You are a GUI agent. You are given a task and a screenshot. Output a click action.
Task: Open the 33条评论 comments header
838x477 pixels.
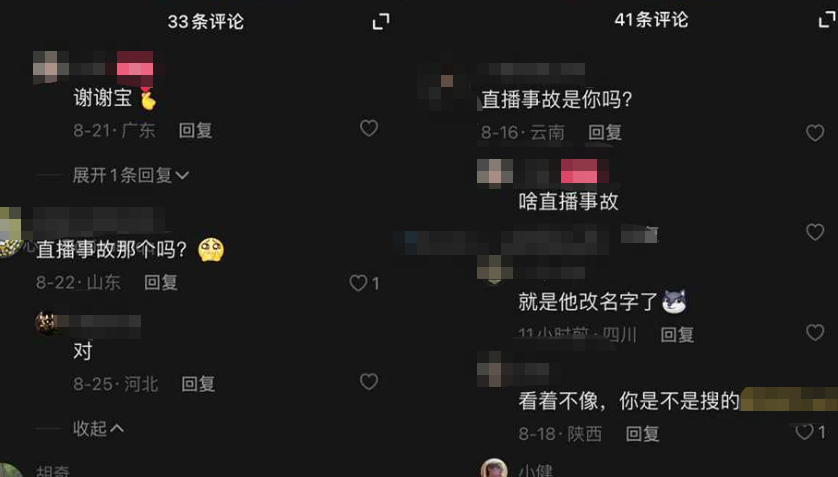click(x=206, y=22)
